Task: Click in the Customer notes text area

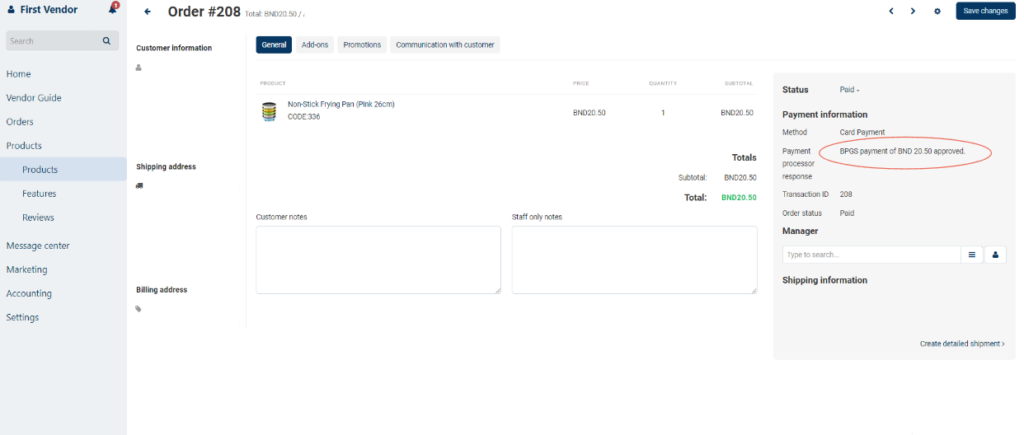Action: (378, 259)
